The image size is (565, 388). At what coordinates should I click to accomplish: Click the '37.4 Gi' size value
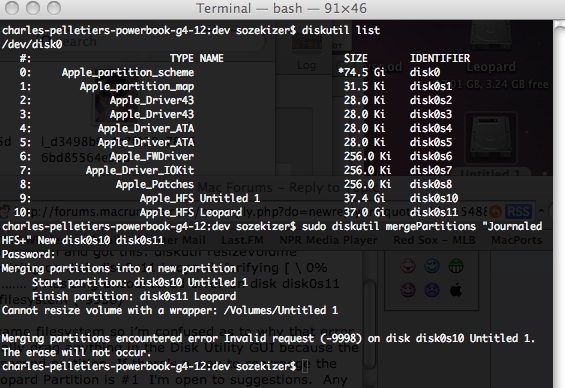tap(365, 199)
